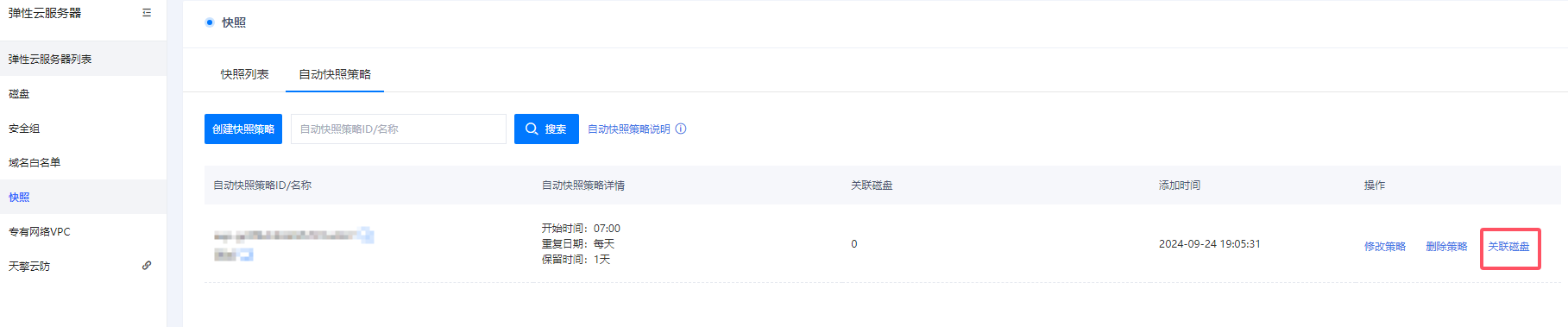Click 删除策略 for the policy row

tap(1446, 247)
